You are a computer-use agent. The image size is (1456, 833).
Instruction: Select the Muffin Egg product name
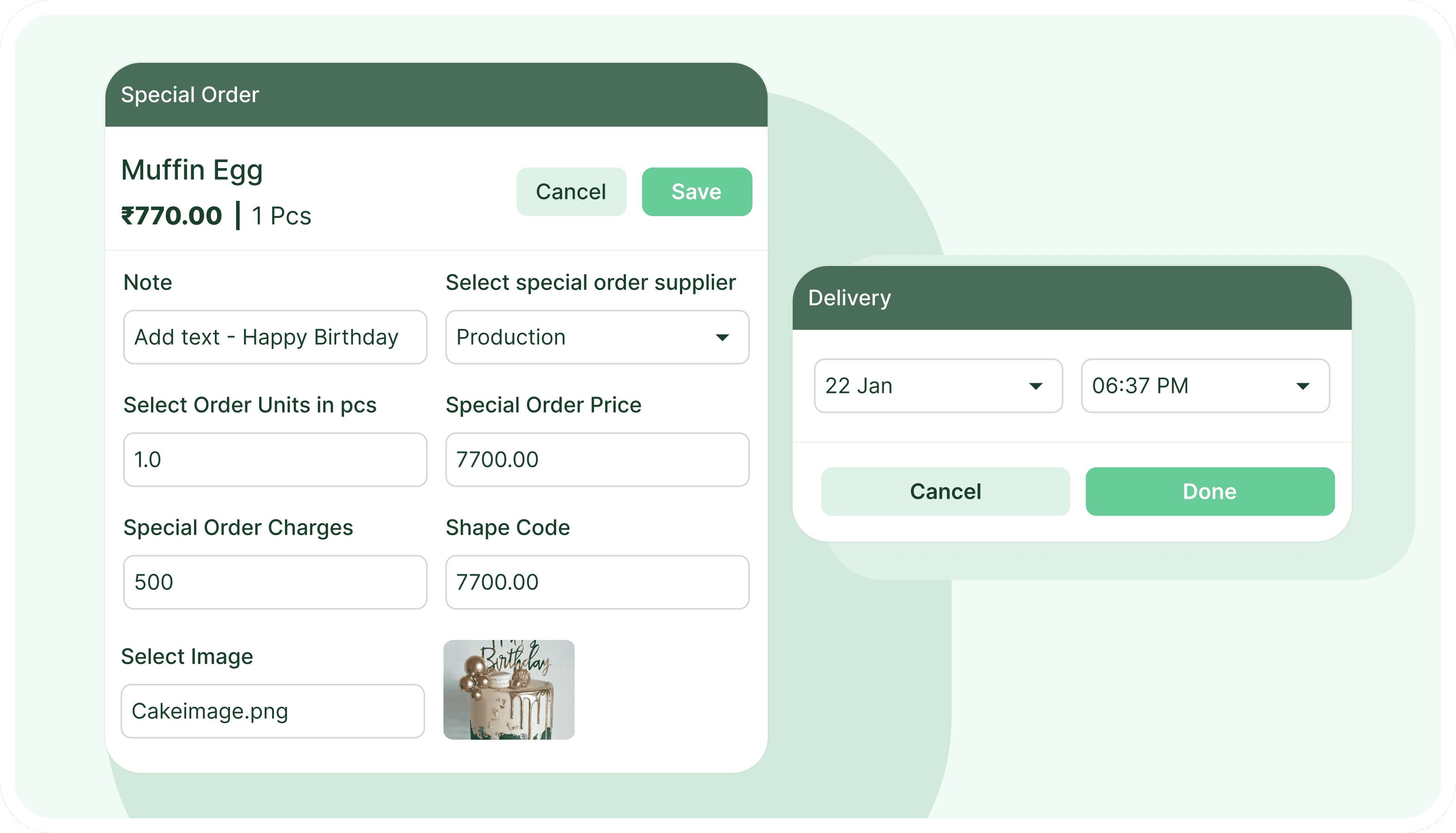(192, 169)
